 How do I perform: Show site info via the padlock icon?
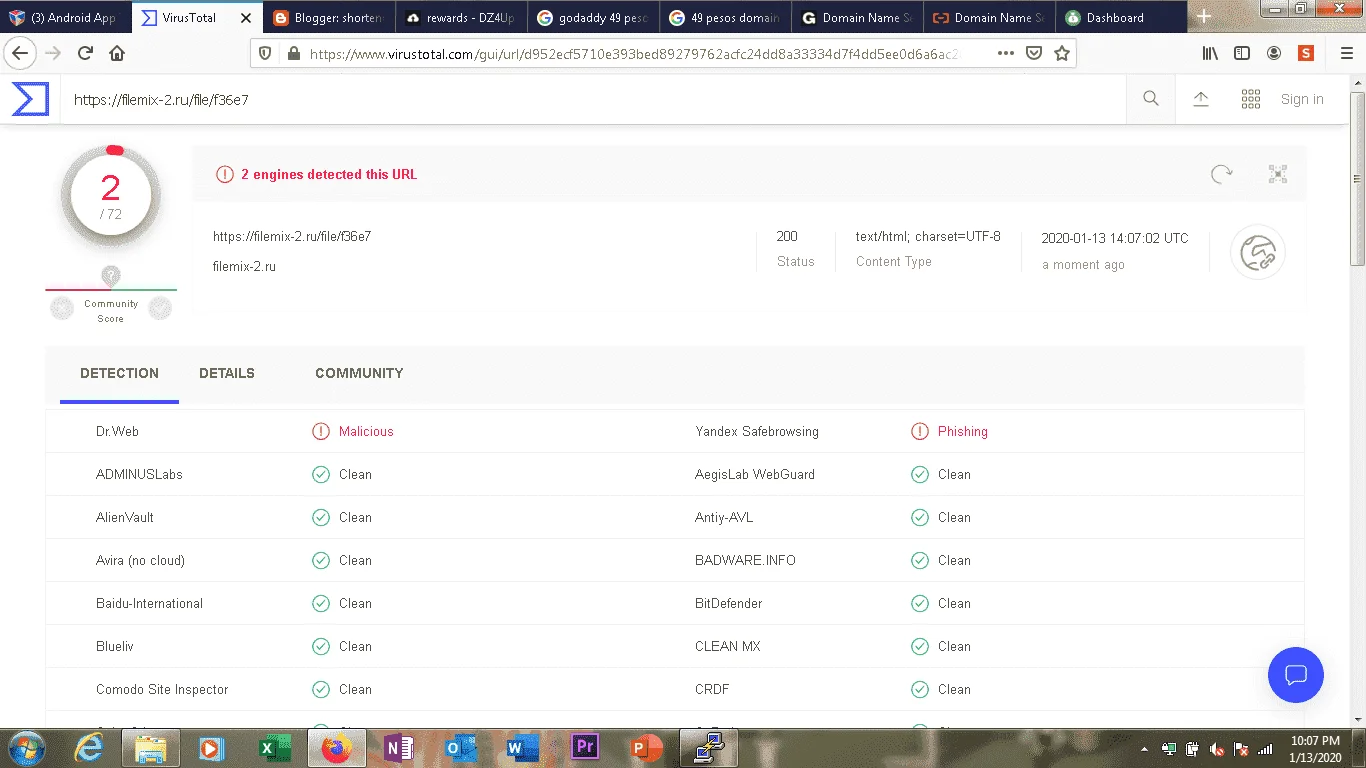click(292, 54)
